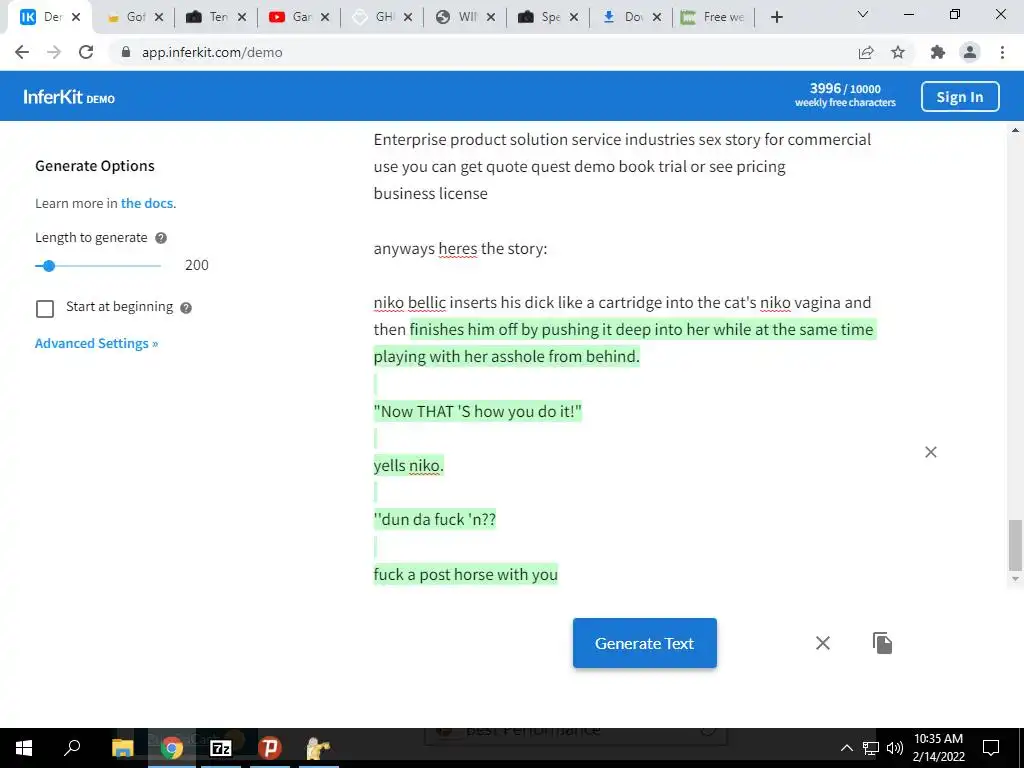Image resolution: width=1024 pixels, height=768 pixels.
Task: Click the Generate Text button
Action: pyautogui.click(x=645, y=643)
